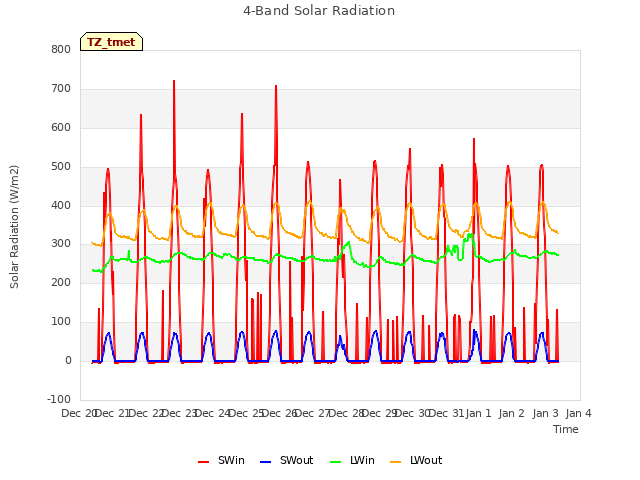Click the Time axis label

click(565, 429)
